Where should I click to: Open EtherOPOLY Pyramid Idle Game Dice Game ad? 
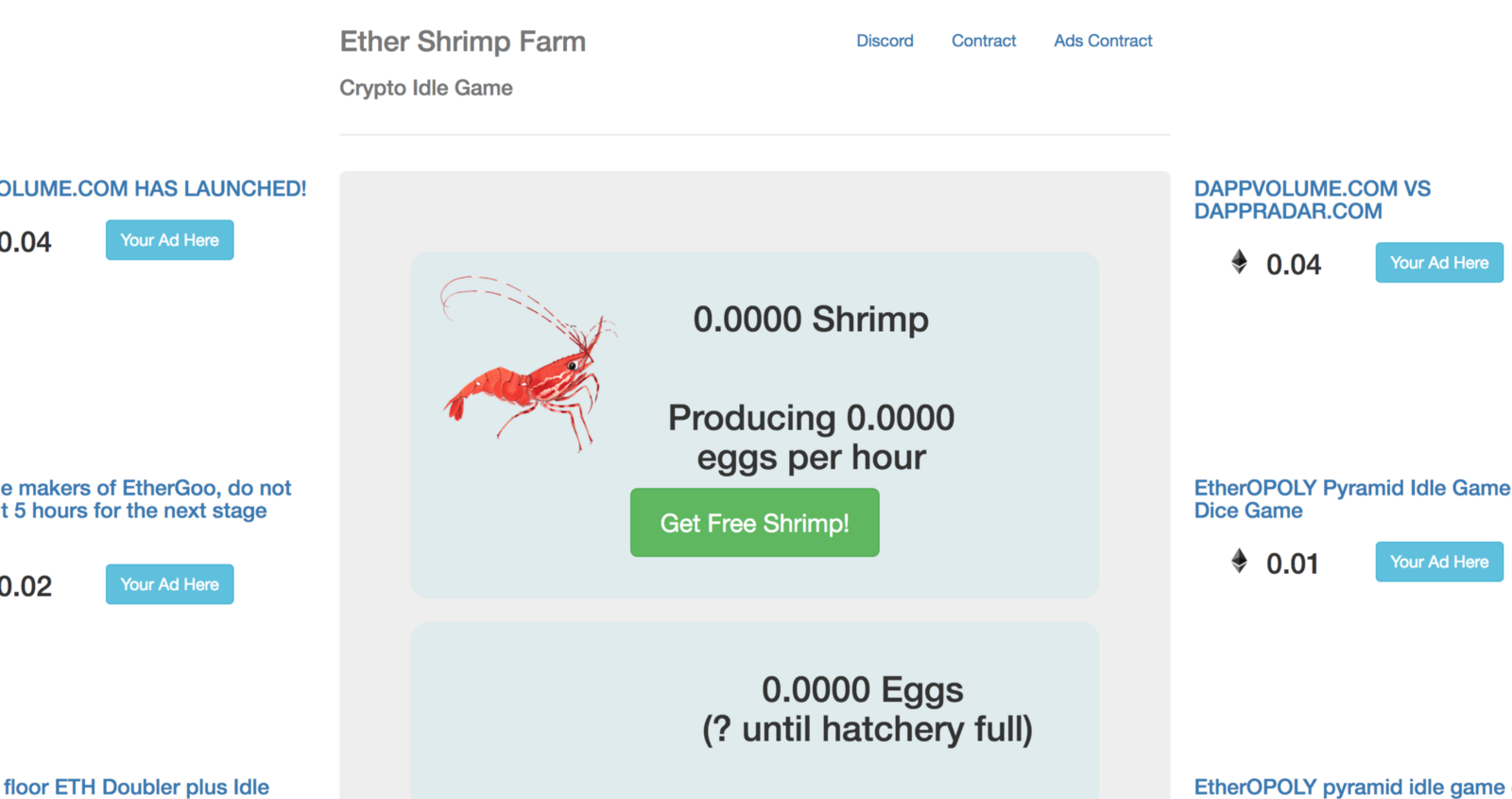pyautogui.click(x=1351, y=498)
